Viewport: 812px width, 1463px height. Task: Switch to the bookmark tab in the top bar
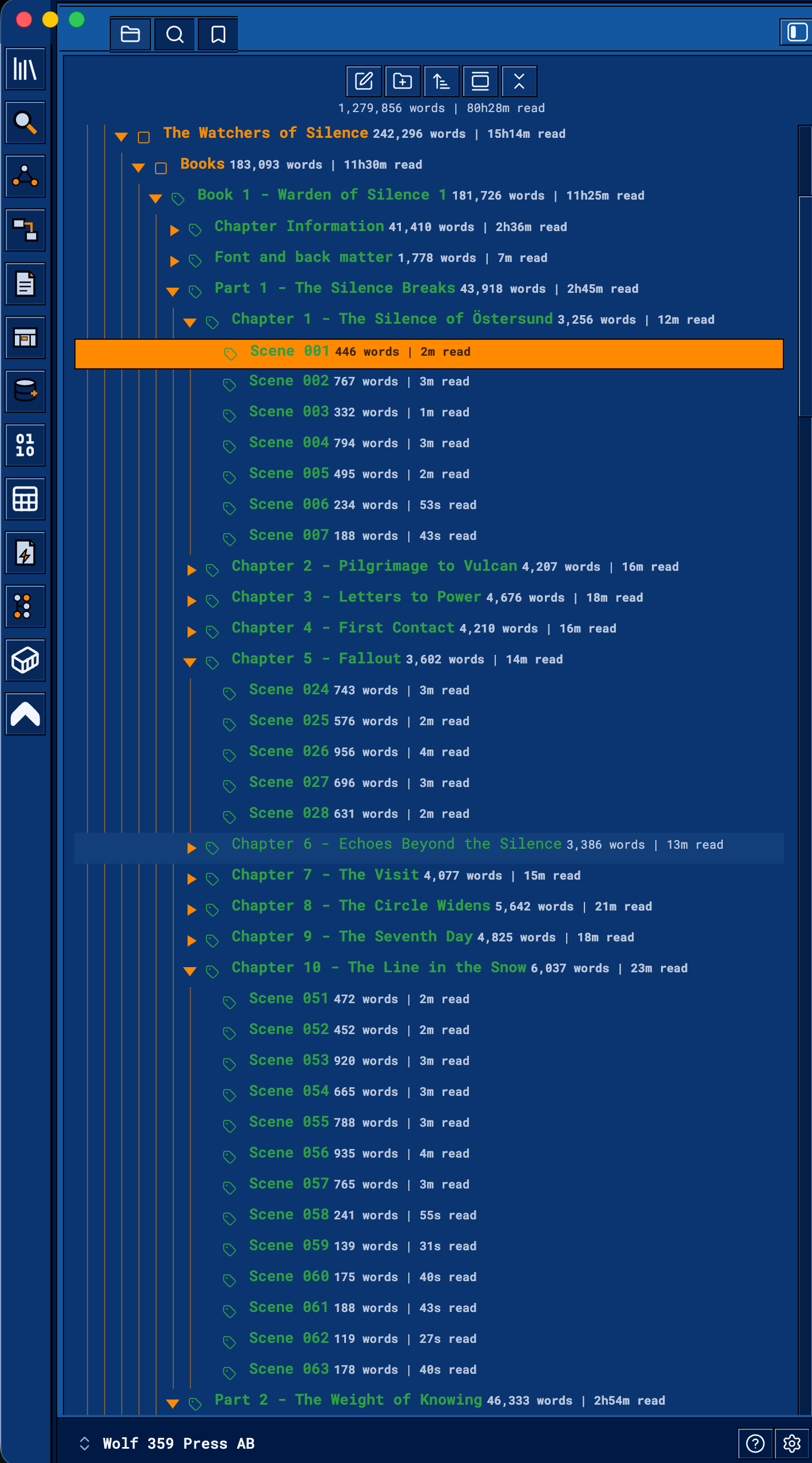(218, 34)
